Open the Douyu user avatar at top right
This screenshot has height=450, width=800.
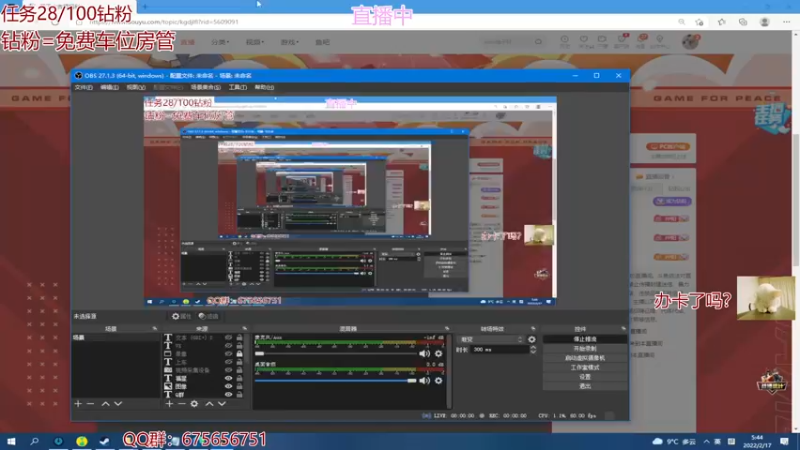(690, 41)
